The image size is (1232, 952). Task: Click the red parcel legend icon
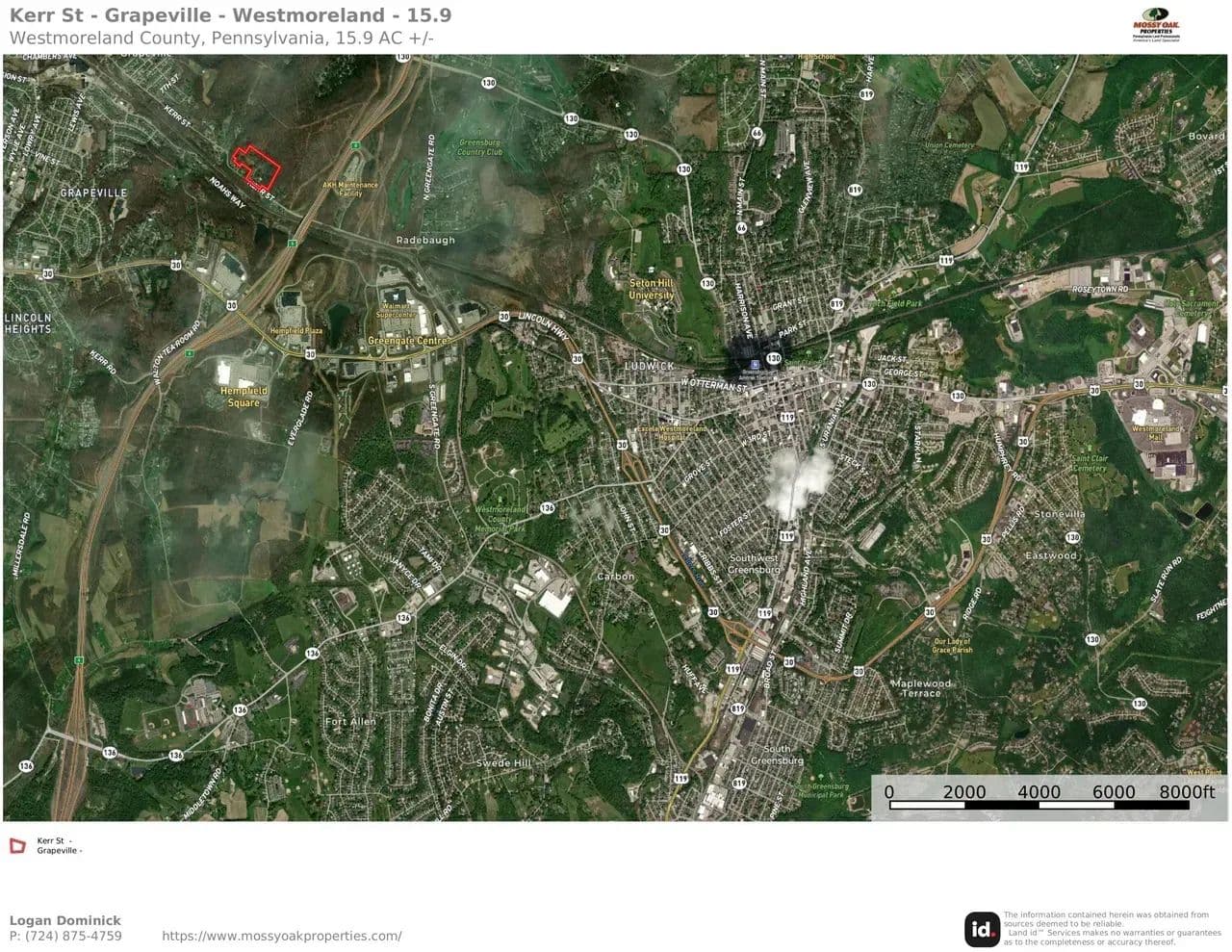(x=18, y=845)
